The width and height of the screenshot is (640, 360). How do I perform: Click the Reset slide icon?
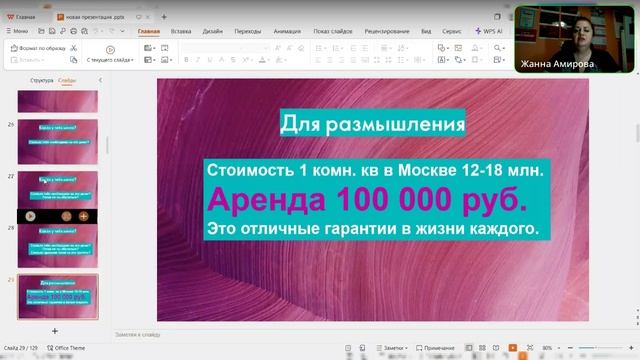[164, 48]
